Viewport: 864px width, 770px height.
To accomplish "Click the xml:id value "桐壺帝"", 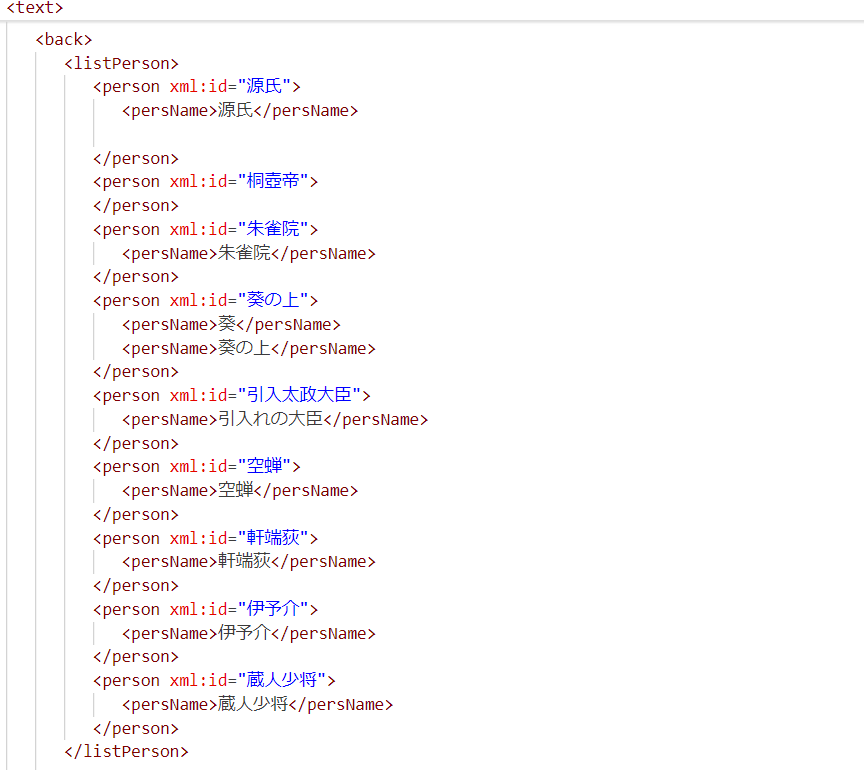I will point(273,181).
